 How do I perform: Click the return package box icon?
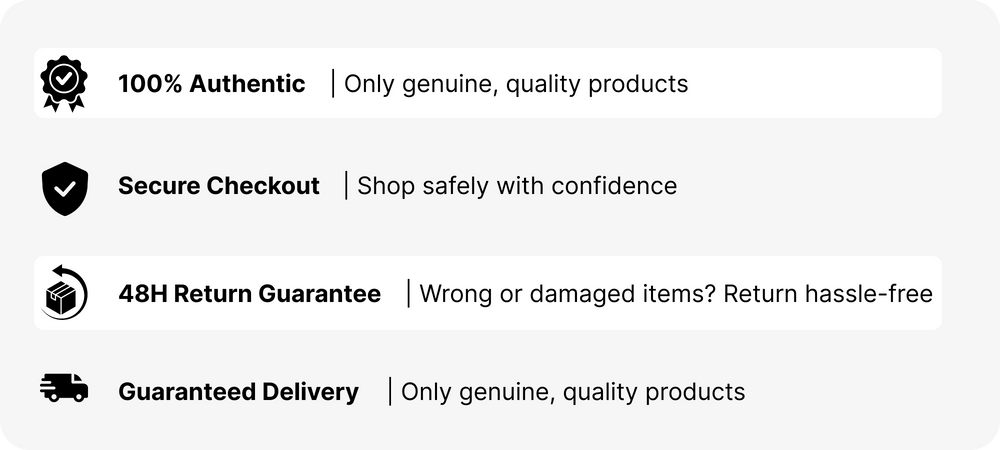[x=64, y=293]
